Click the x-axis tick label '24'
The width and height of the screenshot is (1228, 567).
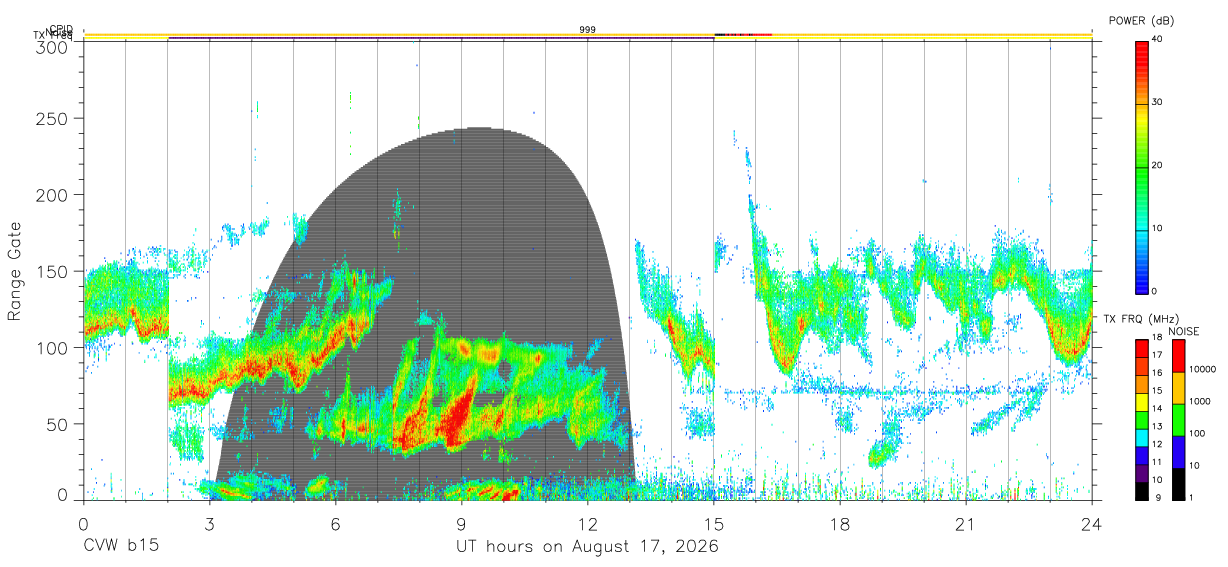coord(1092,523)
